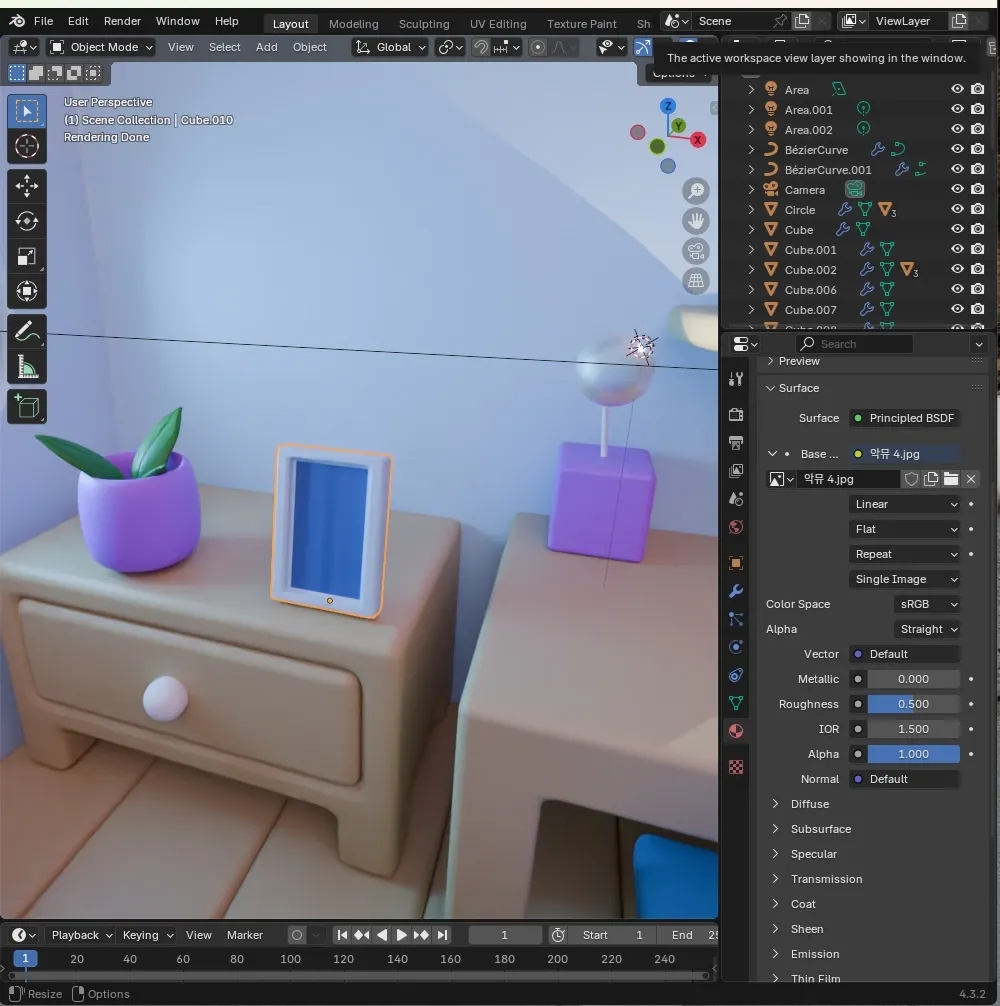Switch perspective/orthographic grid icon

pos(696,280)
